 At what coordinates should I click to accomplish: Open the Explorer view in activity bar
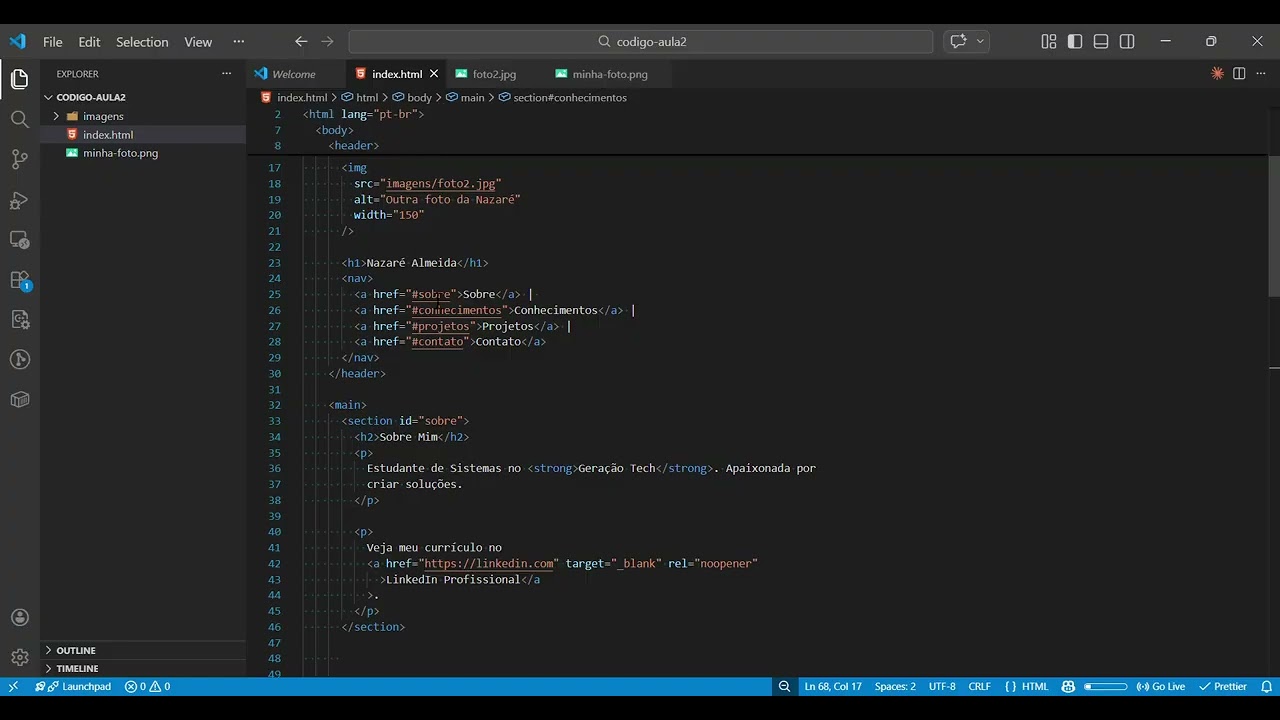(19, 79)
